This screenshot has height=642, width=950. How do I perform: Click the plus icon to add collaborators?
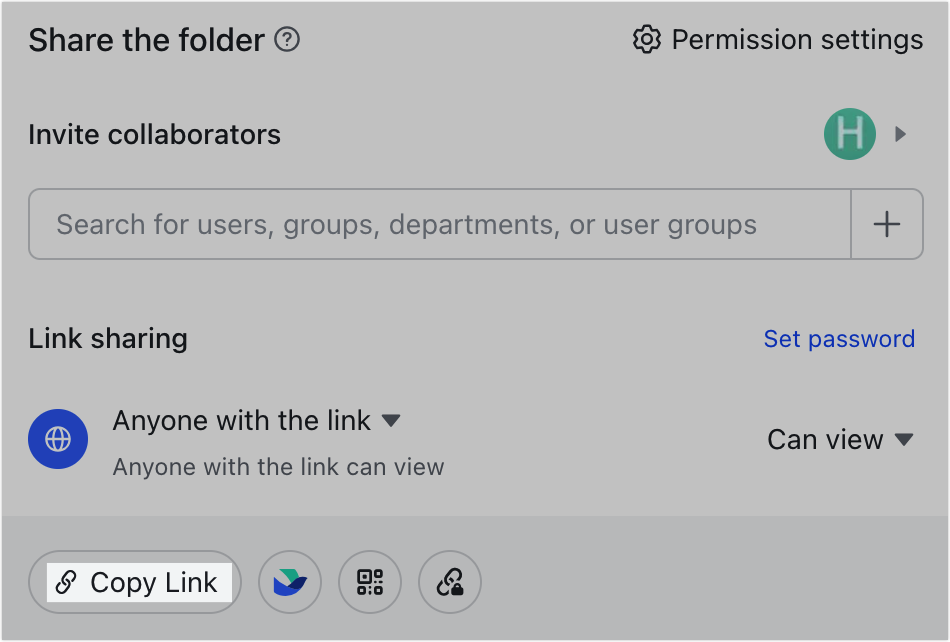pyautogui.click(x=886, y=224)
